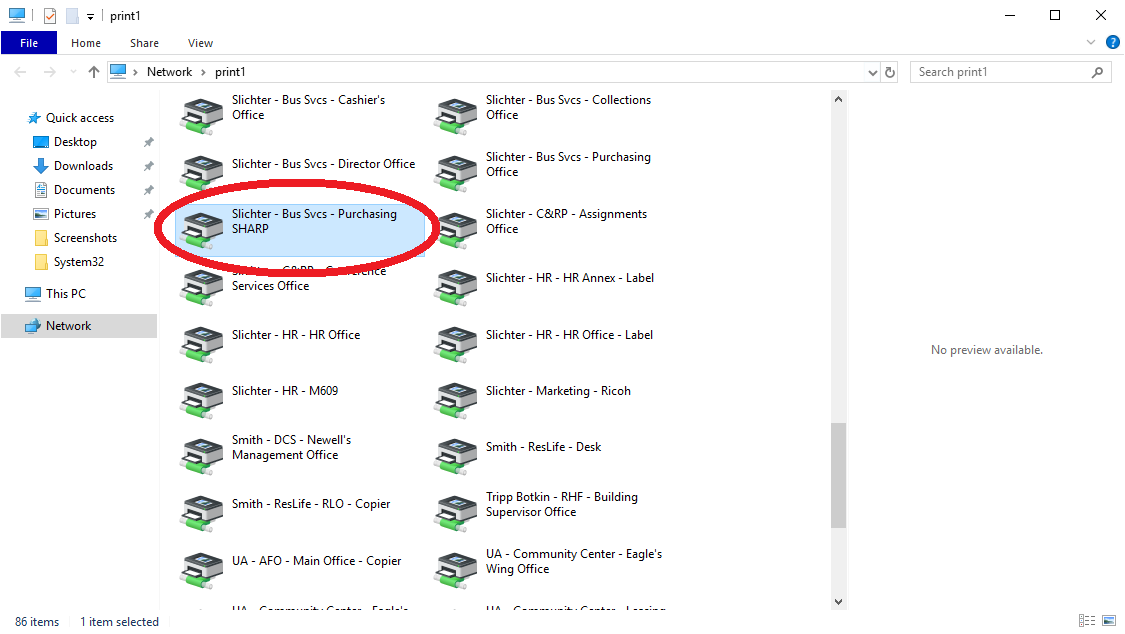Open Downloads in the navigation pane
Viewport: 1125px width, 634px height.
click(83, 166)
